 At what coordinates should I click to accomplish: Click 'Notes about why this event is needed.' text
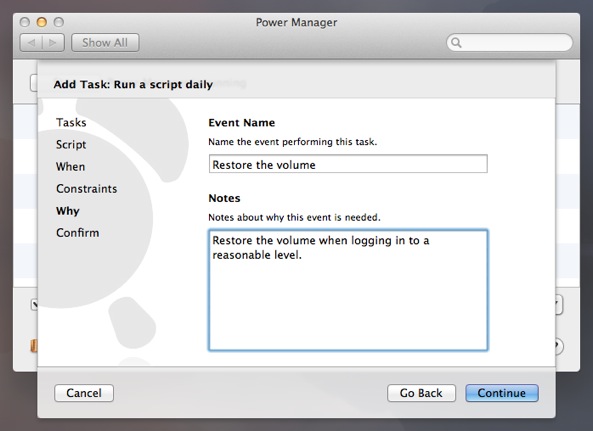294,217
